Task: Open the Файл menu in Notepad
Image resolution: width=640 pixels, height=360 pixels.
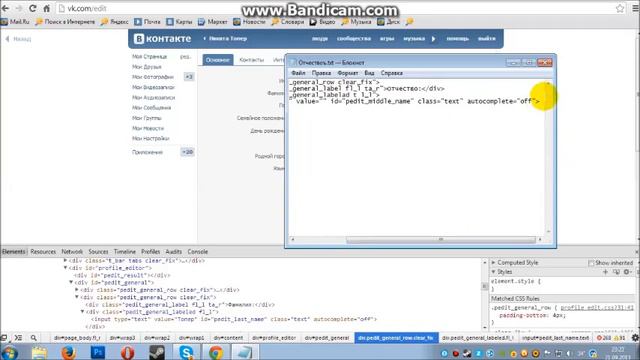Action: [298, 73]
